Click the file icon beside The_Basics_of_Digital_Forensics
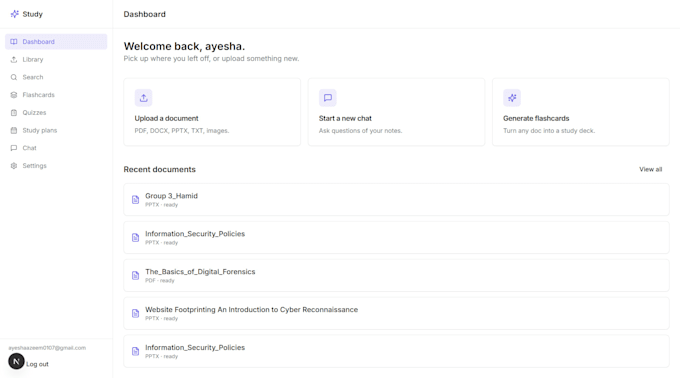The image size is (680, 378). (x=135, y=275)
